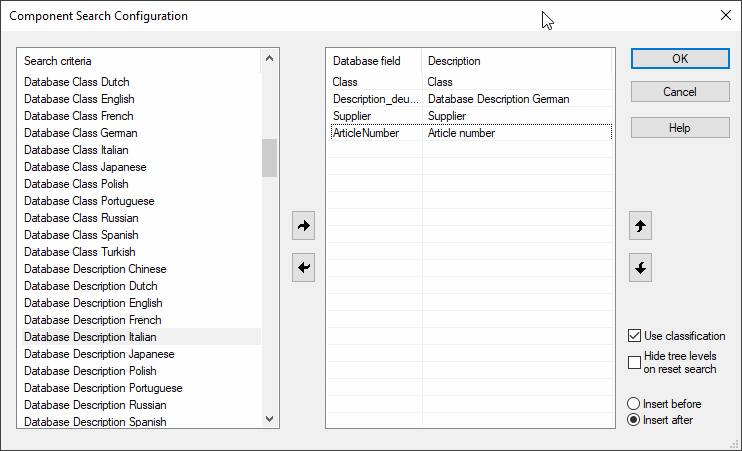742x451 pixels.
Task: Click the Search criteria list header
Action: [141, 61]
